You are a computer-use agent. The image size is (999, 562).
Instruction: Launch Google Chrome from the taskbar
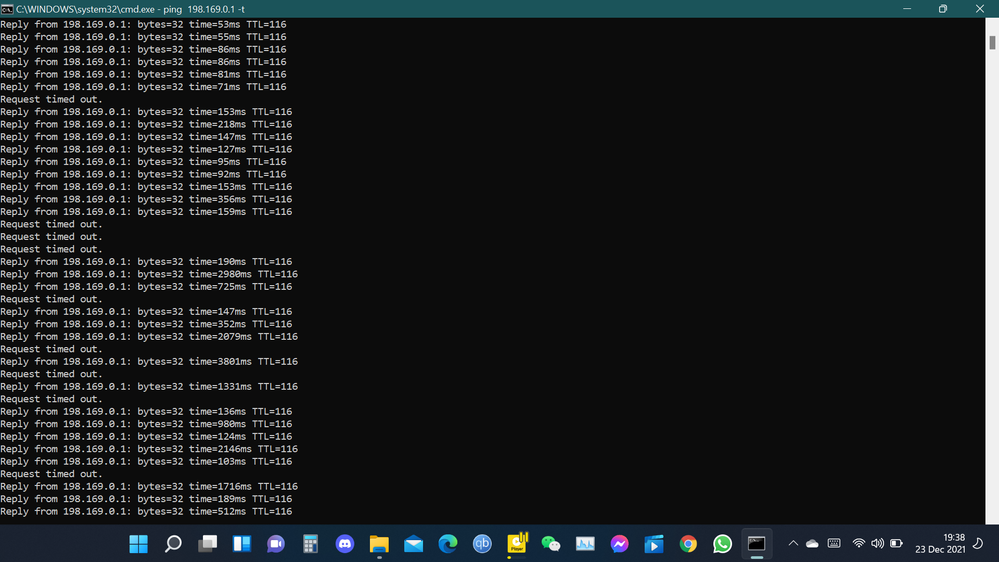click(x=688, y=544)
